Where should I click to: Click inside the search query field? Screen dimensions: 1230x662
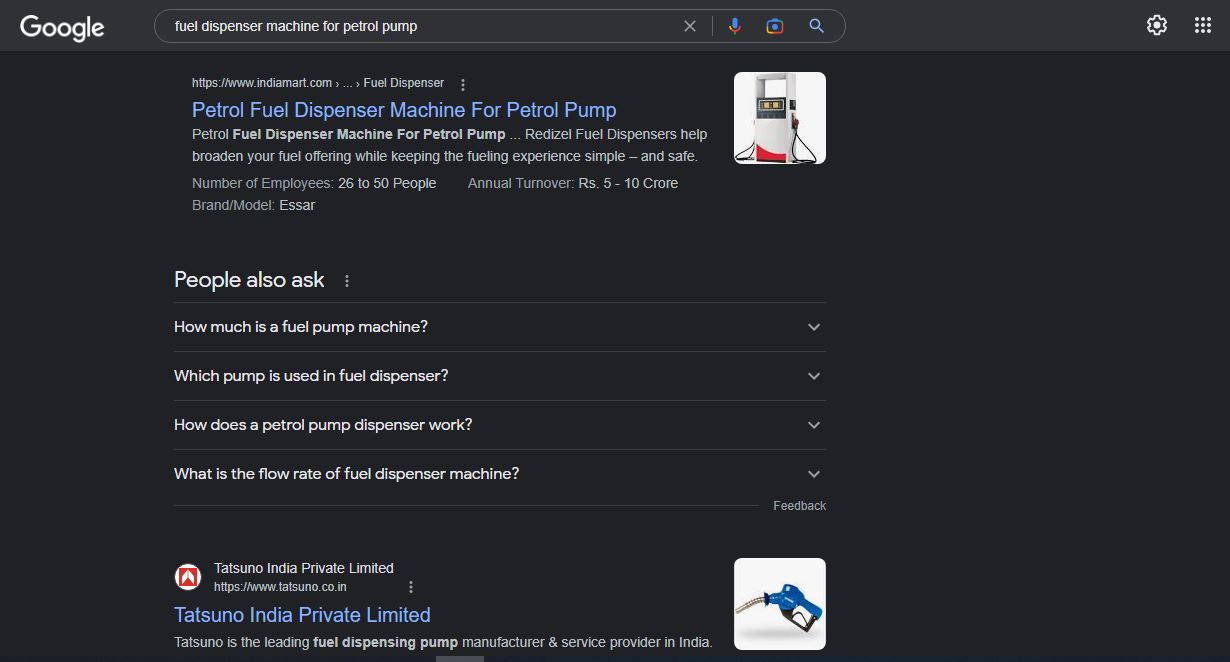click(x=420, y=26)
